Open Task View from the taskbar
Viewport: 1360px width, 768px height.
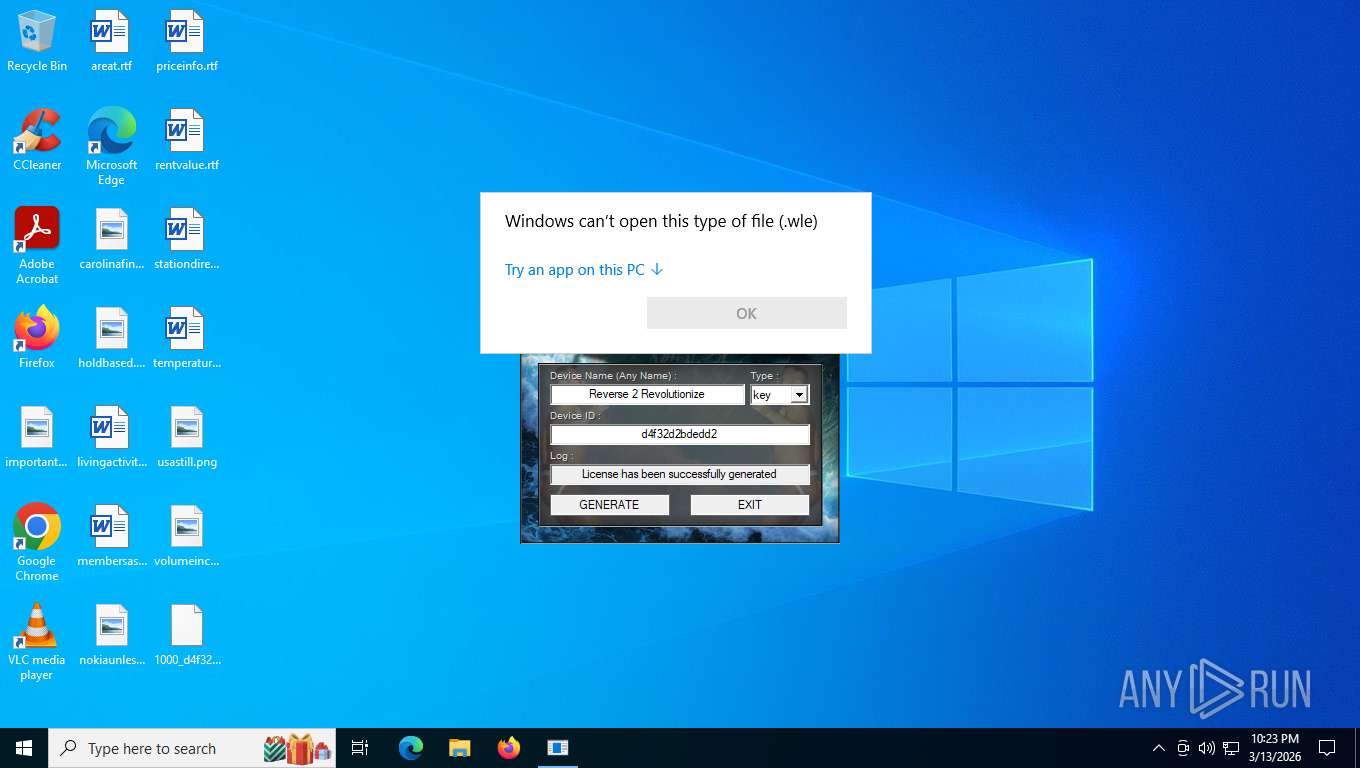(360, 748)
